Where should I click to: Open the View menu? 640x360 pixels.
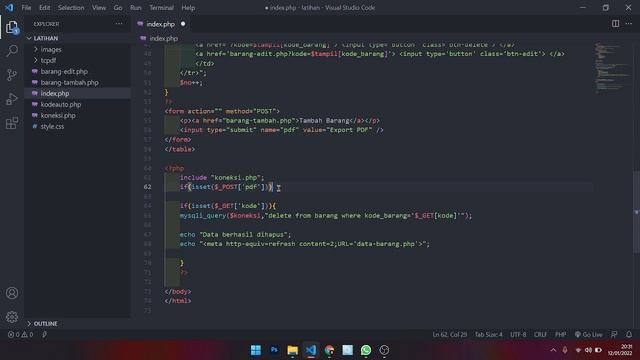pos(99,7)
